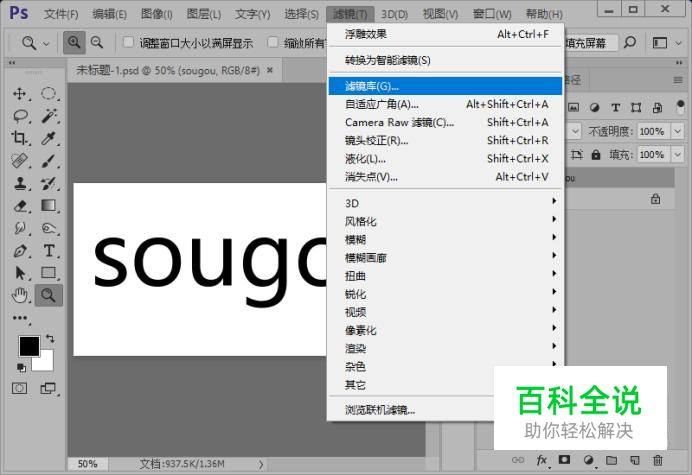Select the Horizontal Type tool

click(48, 251)
